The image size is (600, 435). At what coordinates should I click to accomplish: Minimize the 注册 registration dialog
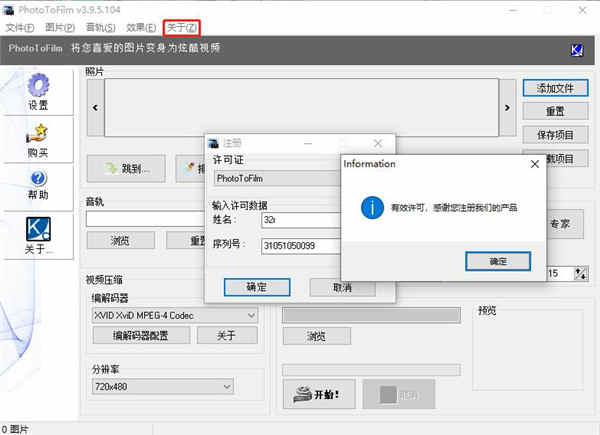(x=308, y=143)
